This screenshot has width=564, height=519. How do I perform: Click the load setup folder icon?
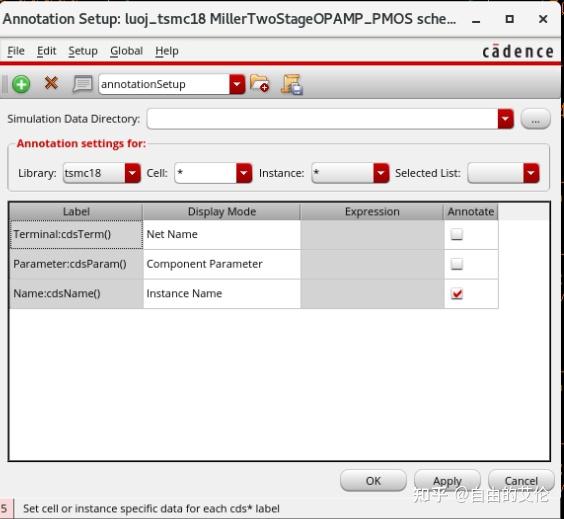pyautogui.click(x=260, y=83)
